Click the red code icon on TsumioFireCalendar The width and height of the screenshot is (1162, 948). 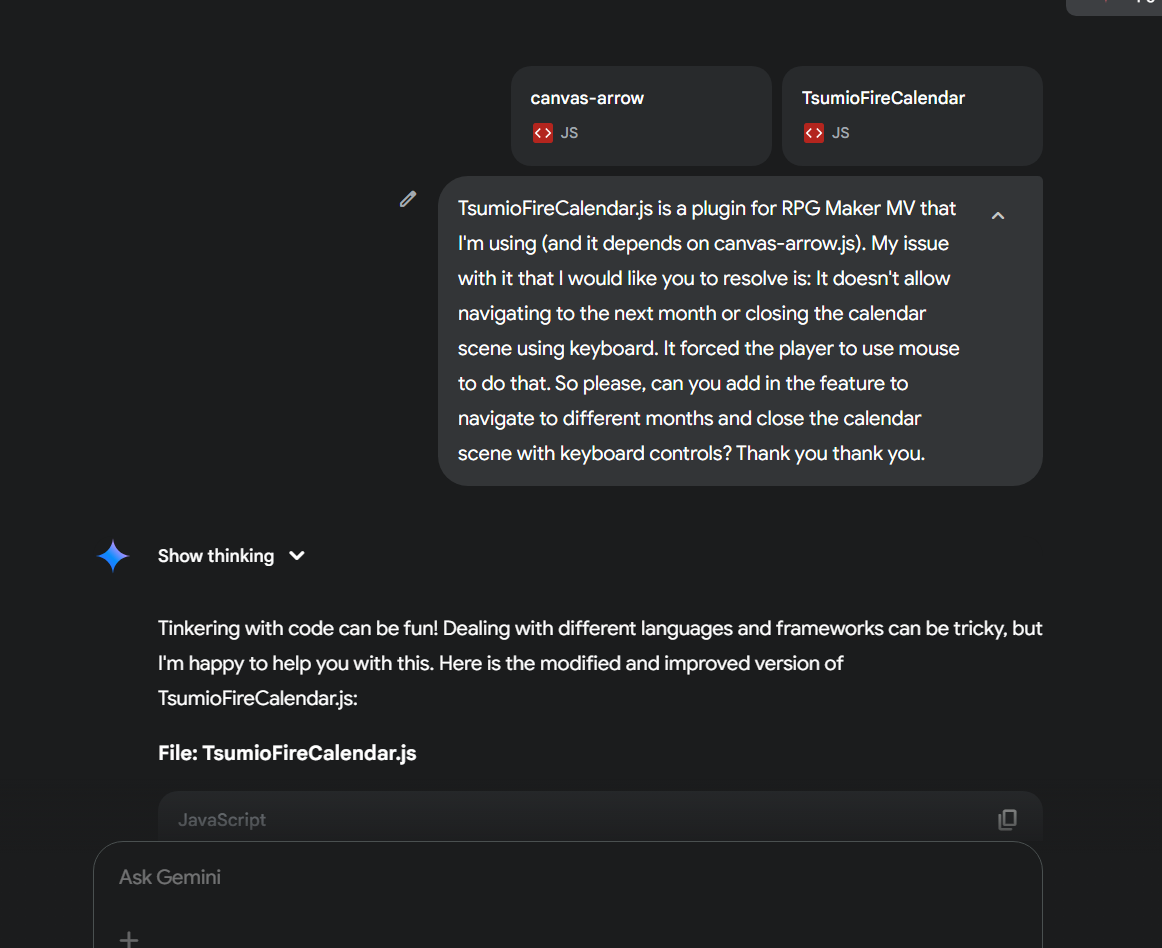pyautogui.click(x=814, y=133)
